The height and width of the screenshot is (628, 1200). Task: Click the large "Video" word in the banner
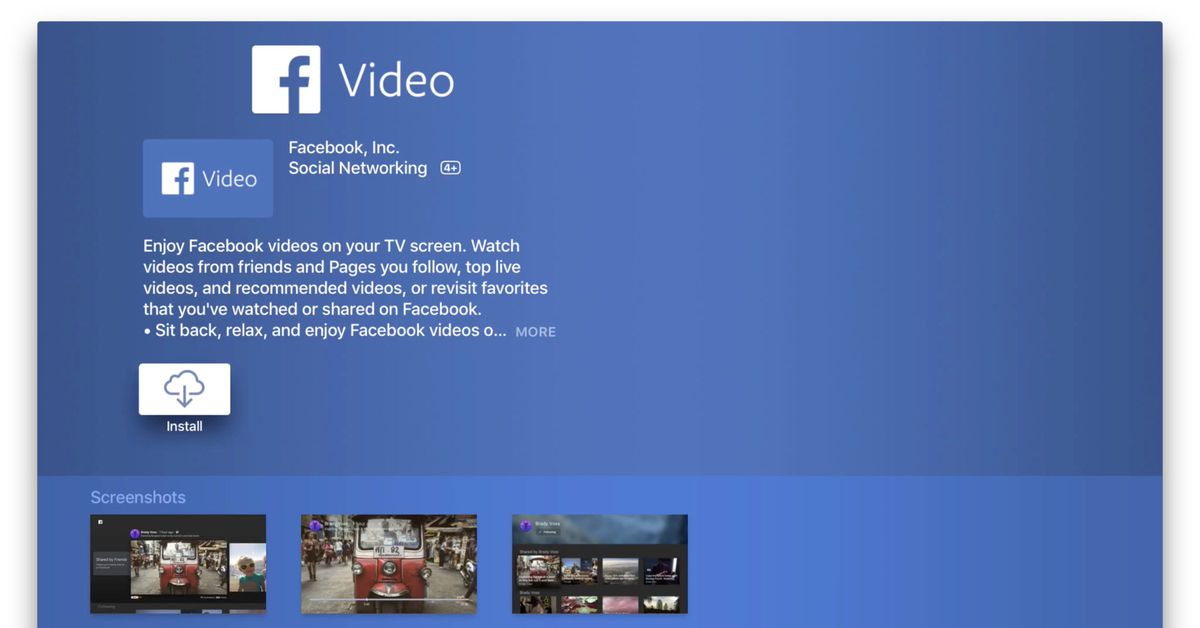tap(396, 80)
